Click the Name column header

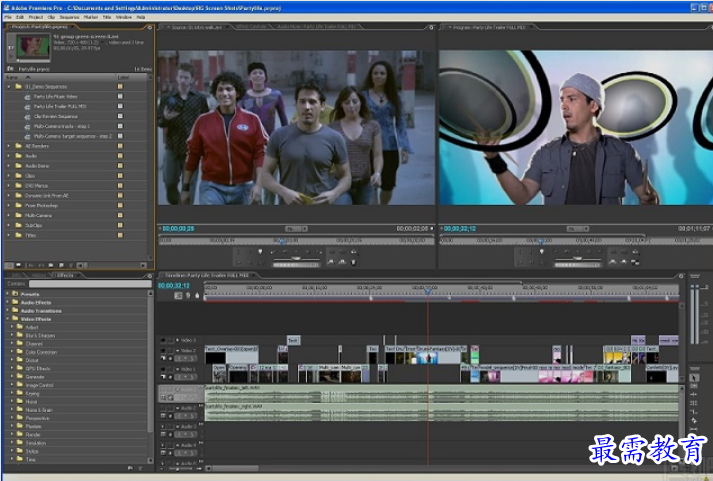tap(12, 78)
